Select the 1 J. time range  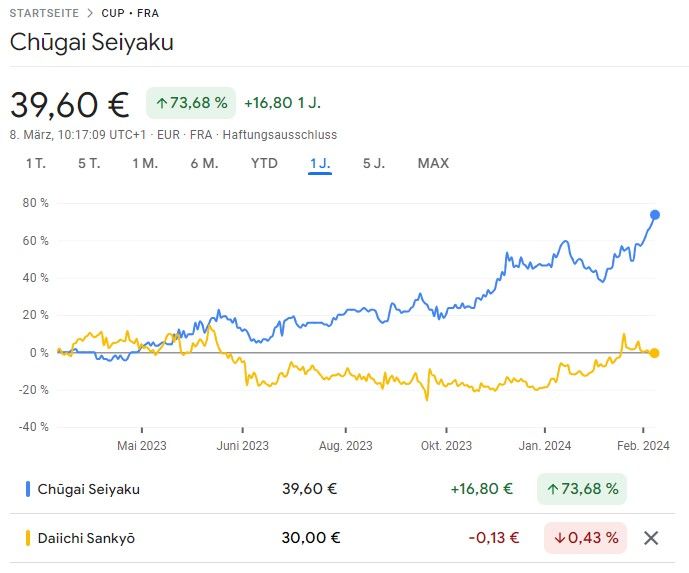tap(320, 163)
